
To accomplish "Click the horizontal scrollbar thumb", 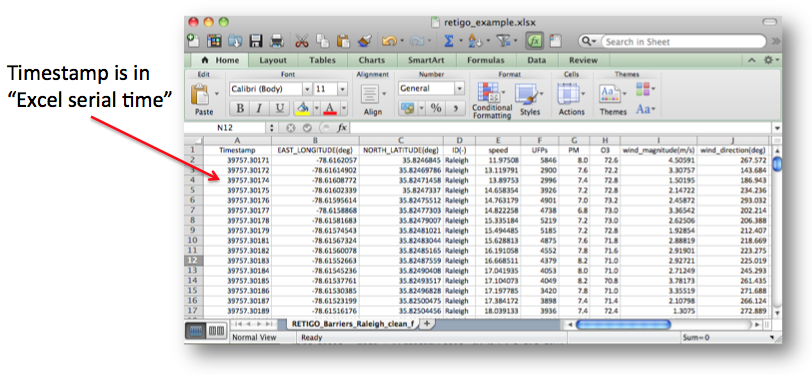I will 623,324.
